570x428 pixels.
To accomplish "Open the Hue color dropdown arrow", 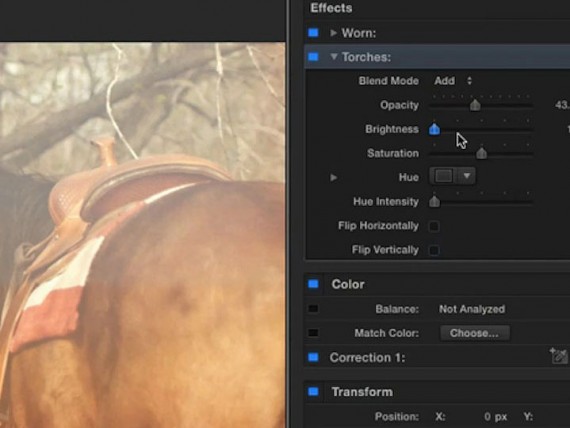I will (467, 176).
